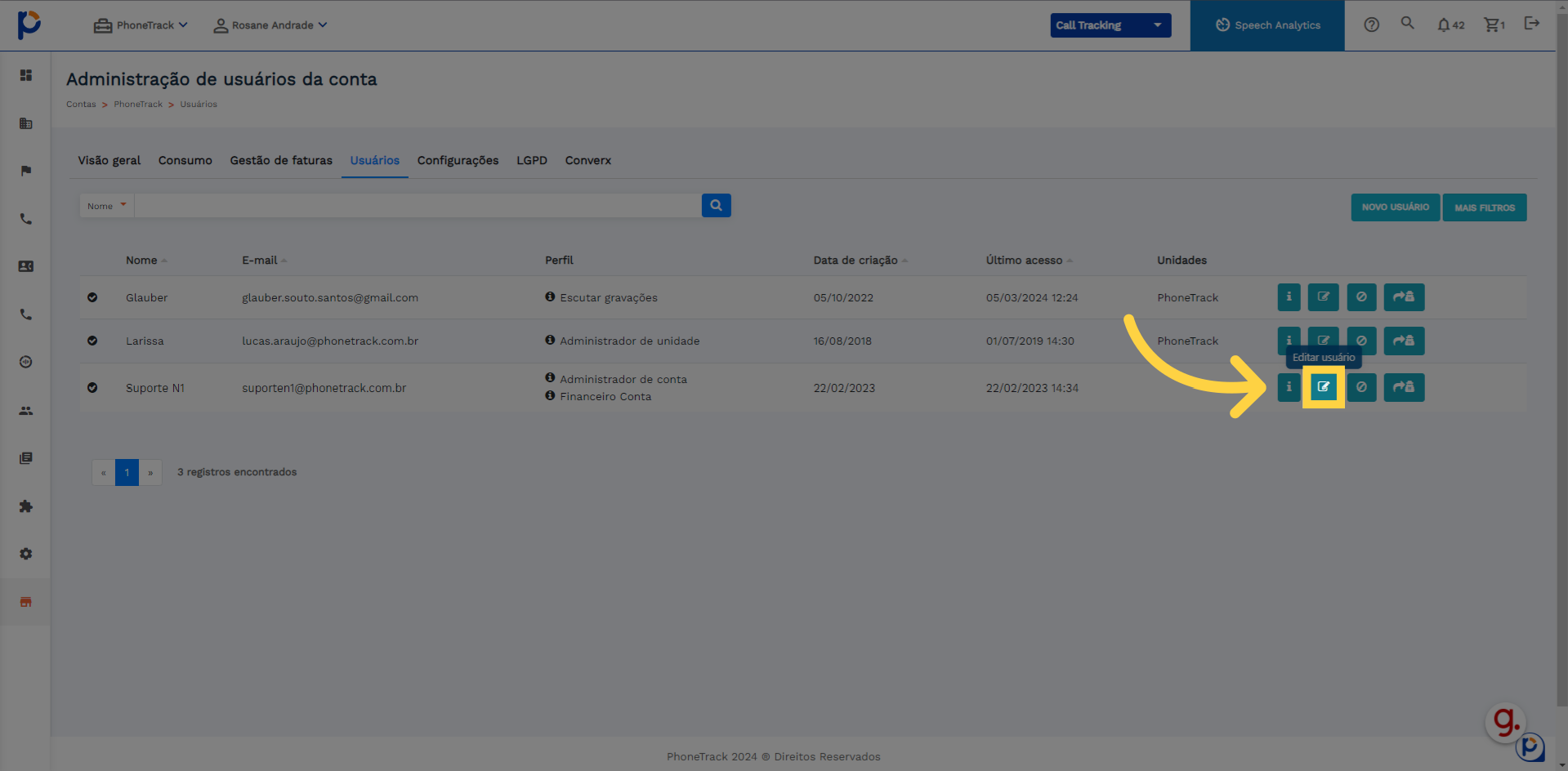This screenshot has width=1568, height=771.
Task: Switch to the Converx tab
Action: [588, 161]
